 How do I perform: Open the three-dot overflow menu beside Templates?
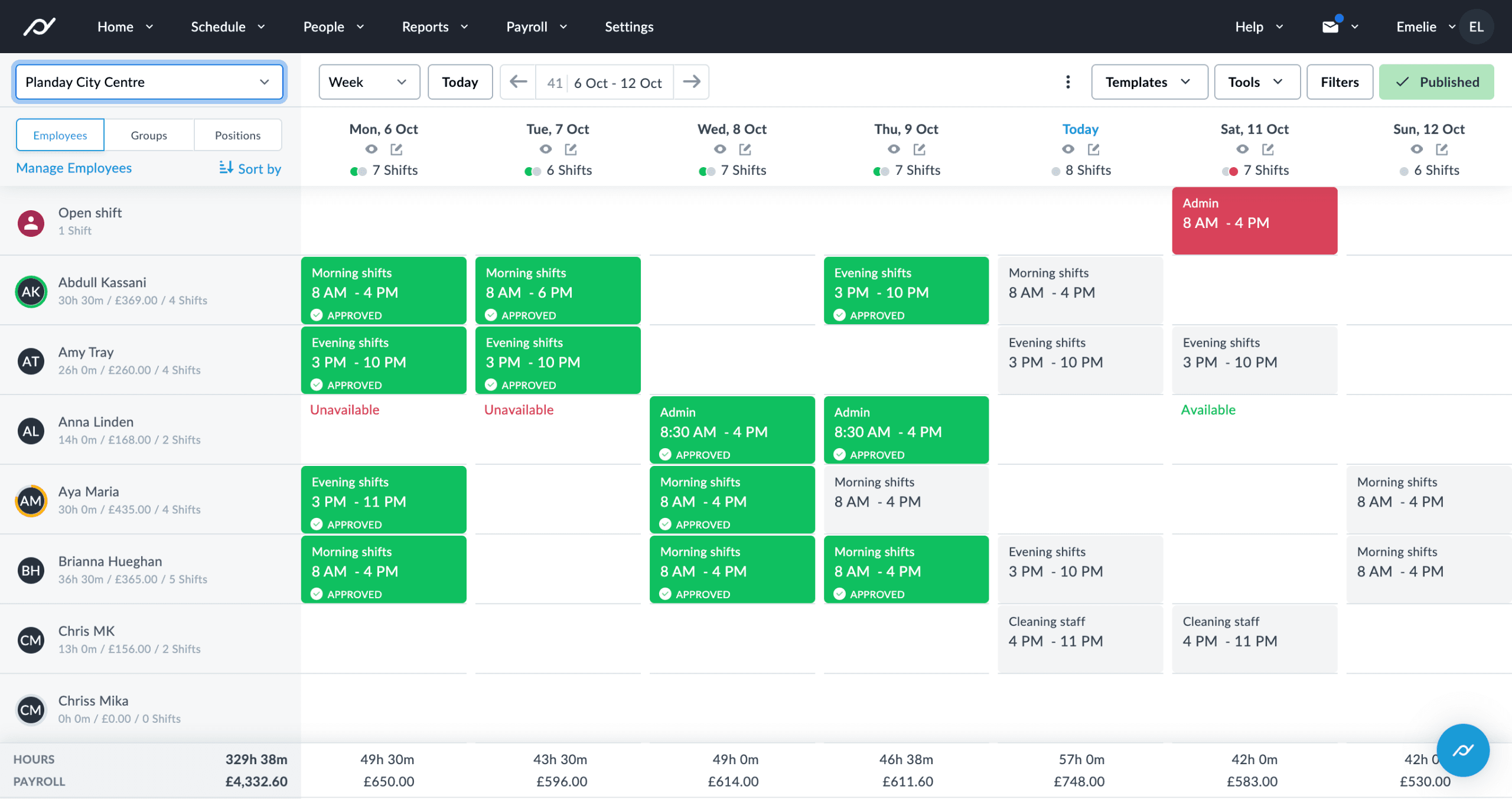[1068, 82]
